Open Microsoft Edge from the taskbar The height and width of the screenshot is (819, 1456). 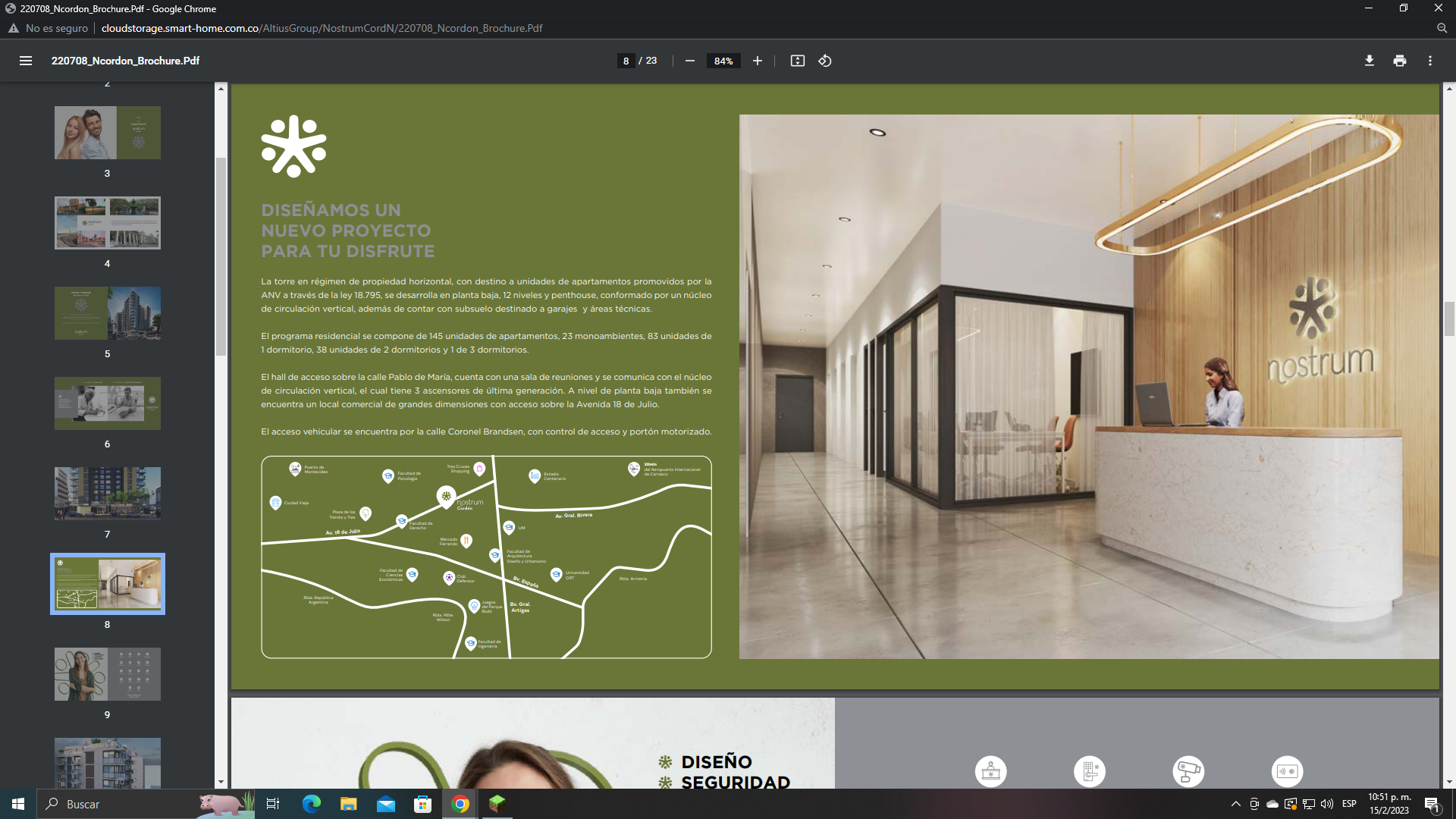312,804
